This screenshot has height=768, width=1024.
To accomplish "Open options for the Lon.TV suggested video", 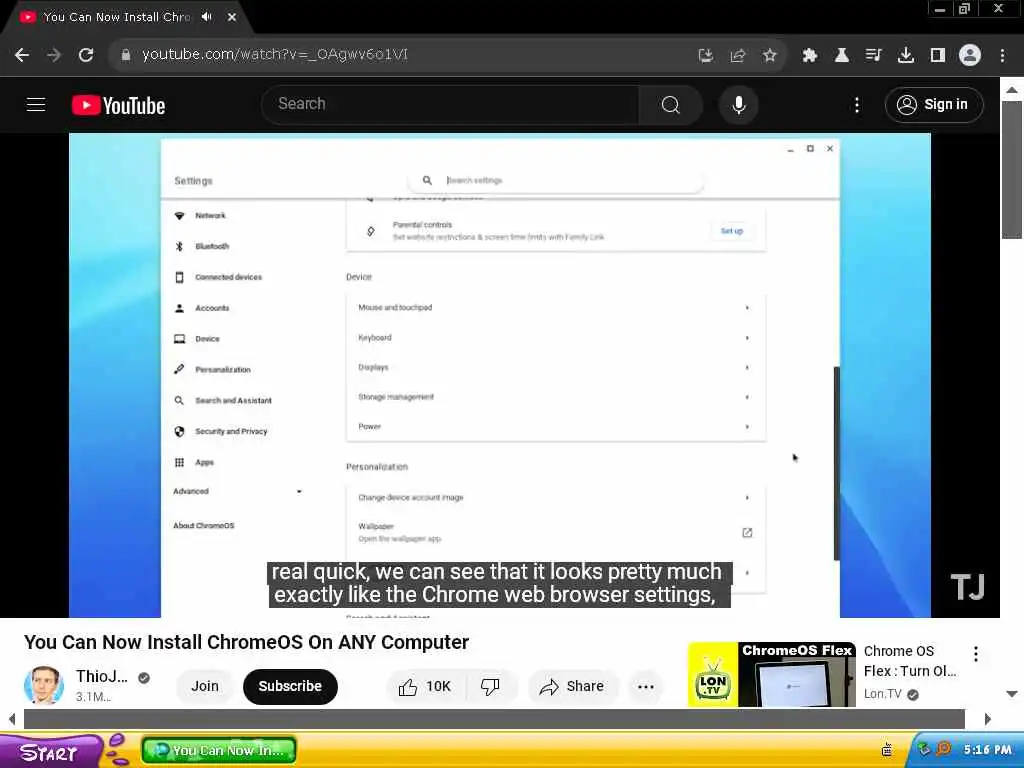I will [976, 654].
